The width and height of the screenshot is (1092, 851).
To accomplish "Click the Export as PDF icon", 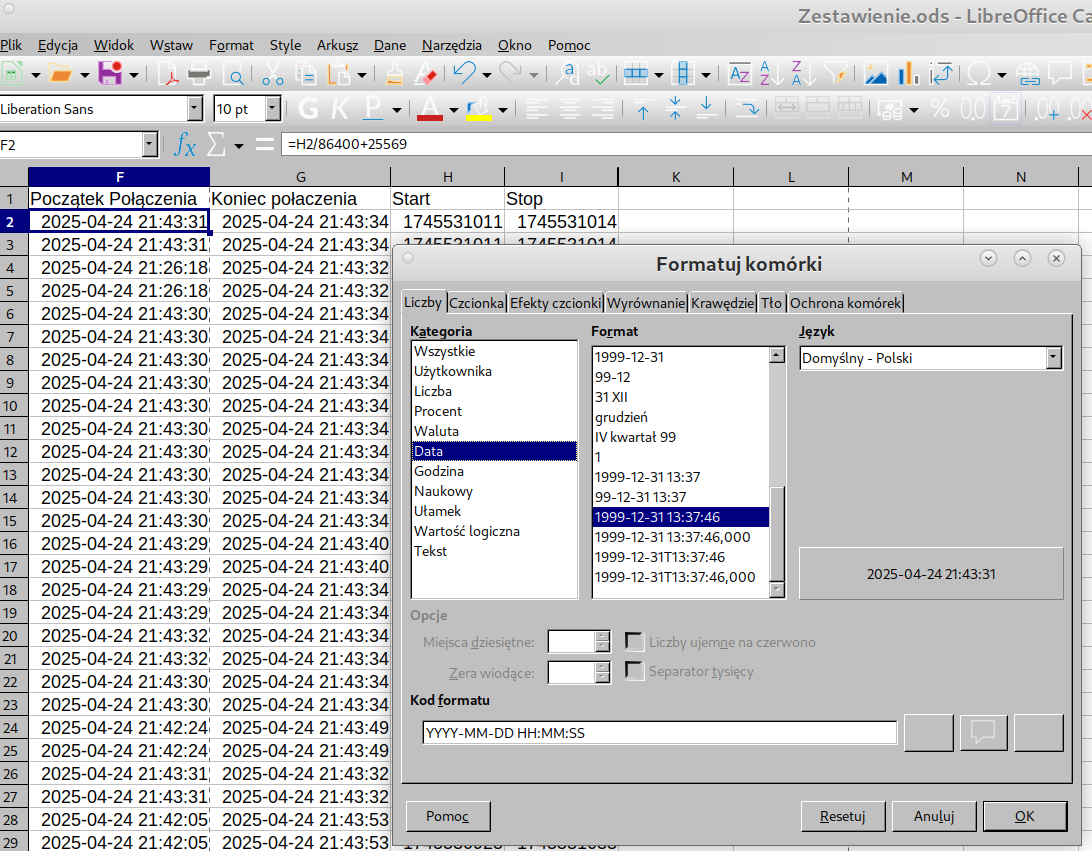I will coord(167,73).
